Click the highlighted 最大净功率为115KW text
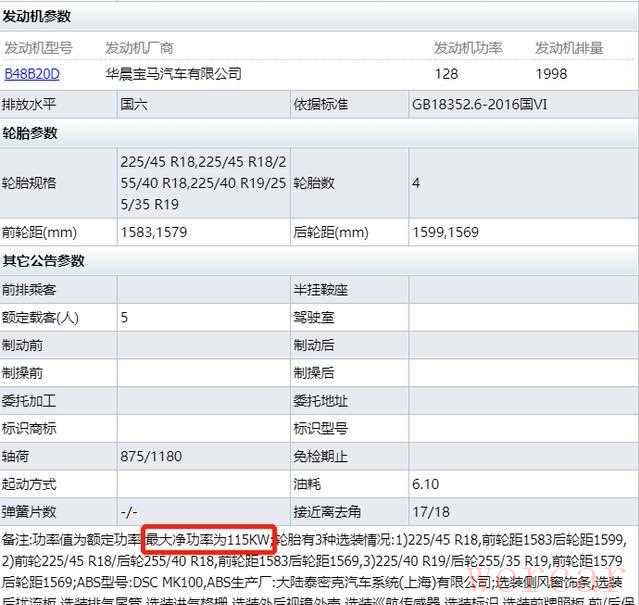Screen dimensions: 639x605 coord(208,540)
